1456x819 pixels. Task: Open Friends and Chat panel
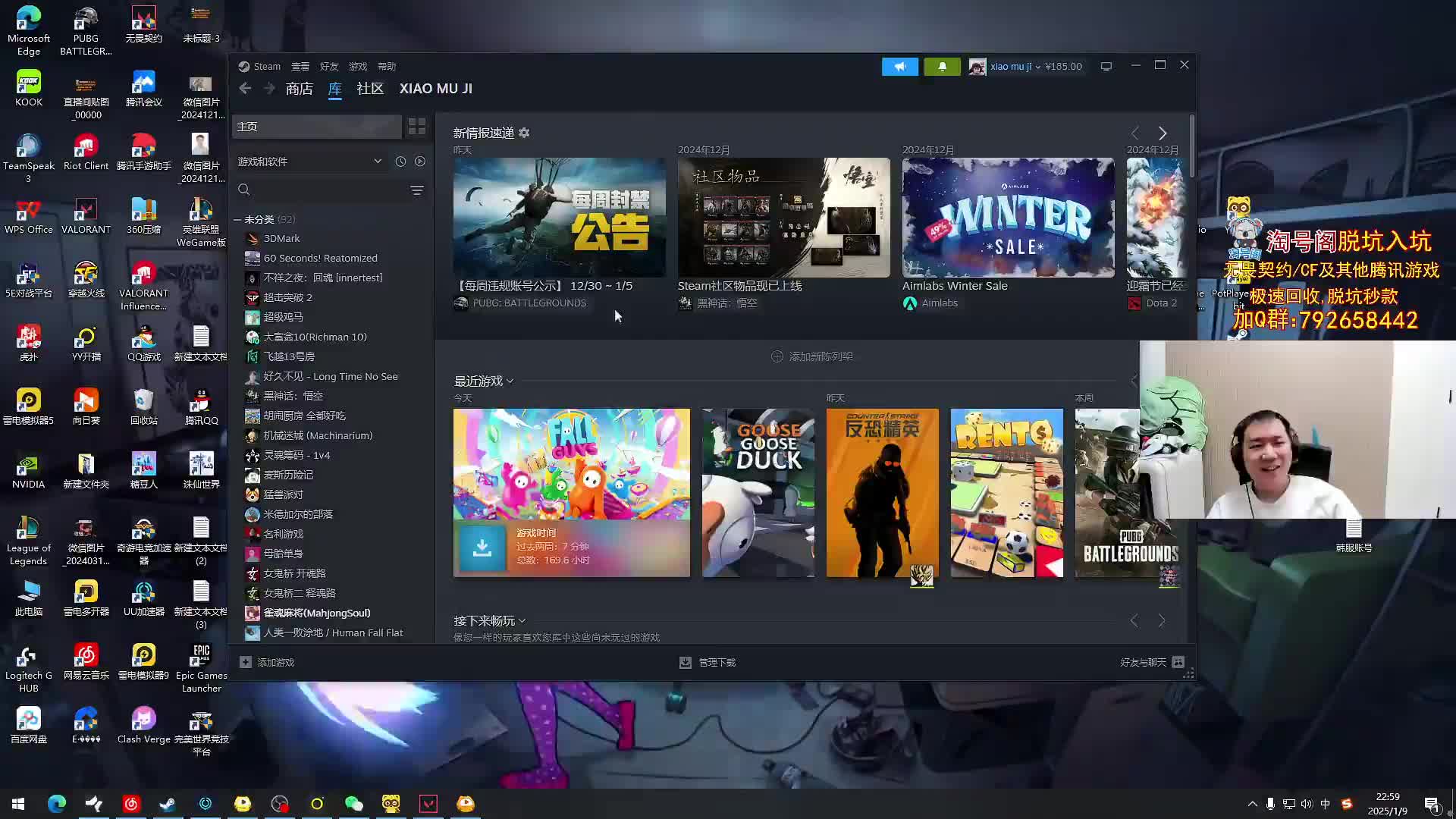pyautogui.click(x=1151, y=662)
